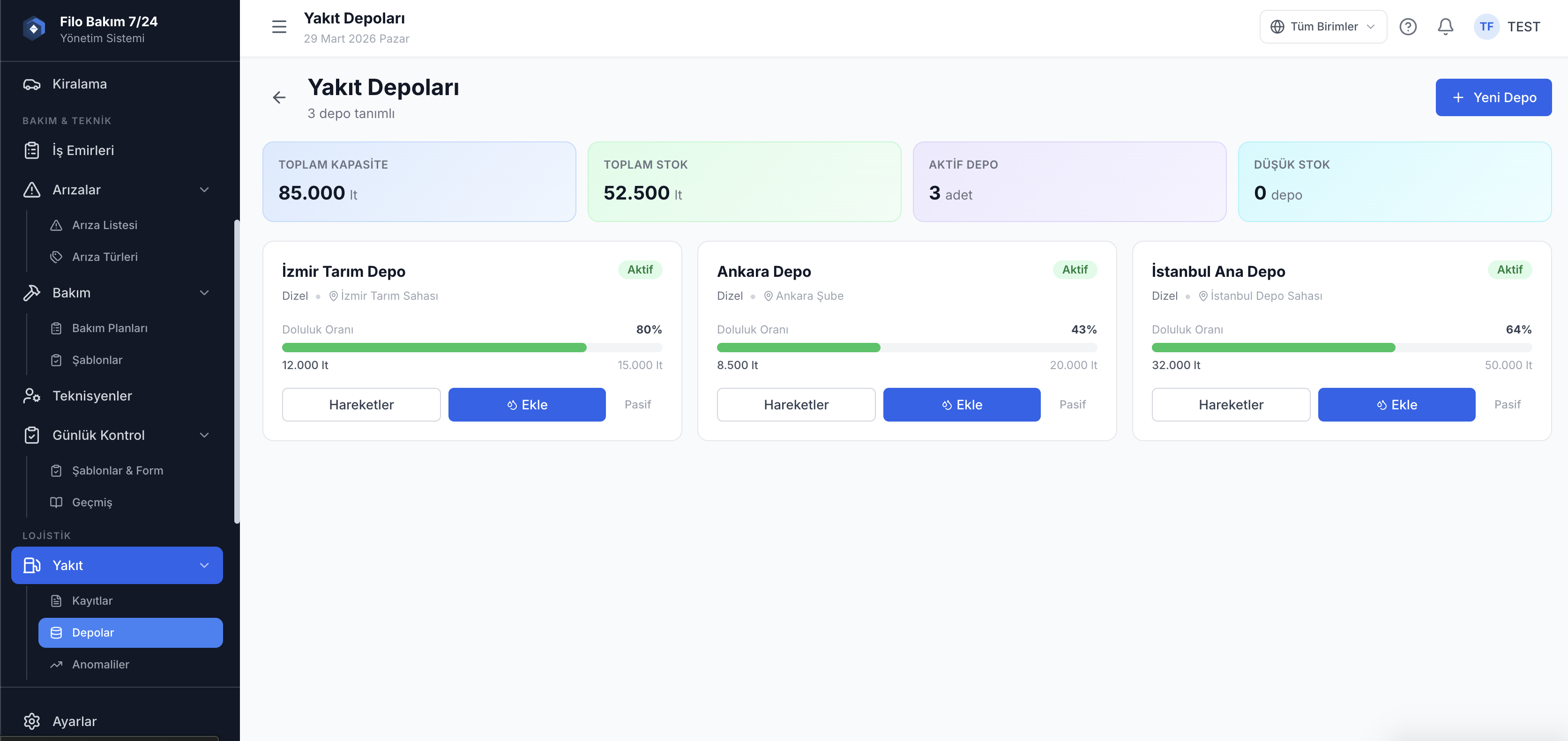Click the Yeni Depo button

pos(1493,97)
